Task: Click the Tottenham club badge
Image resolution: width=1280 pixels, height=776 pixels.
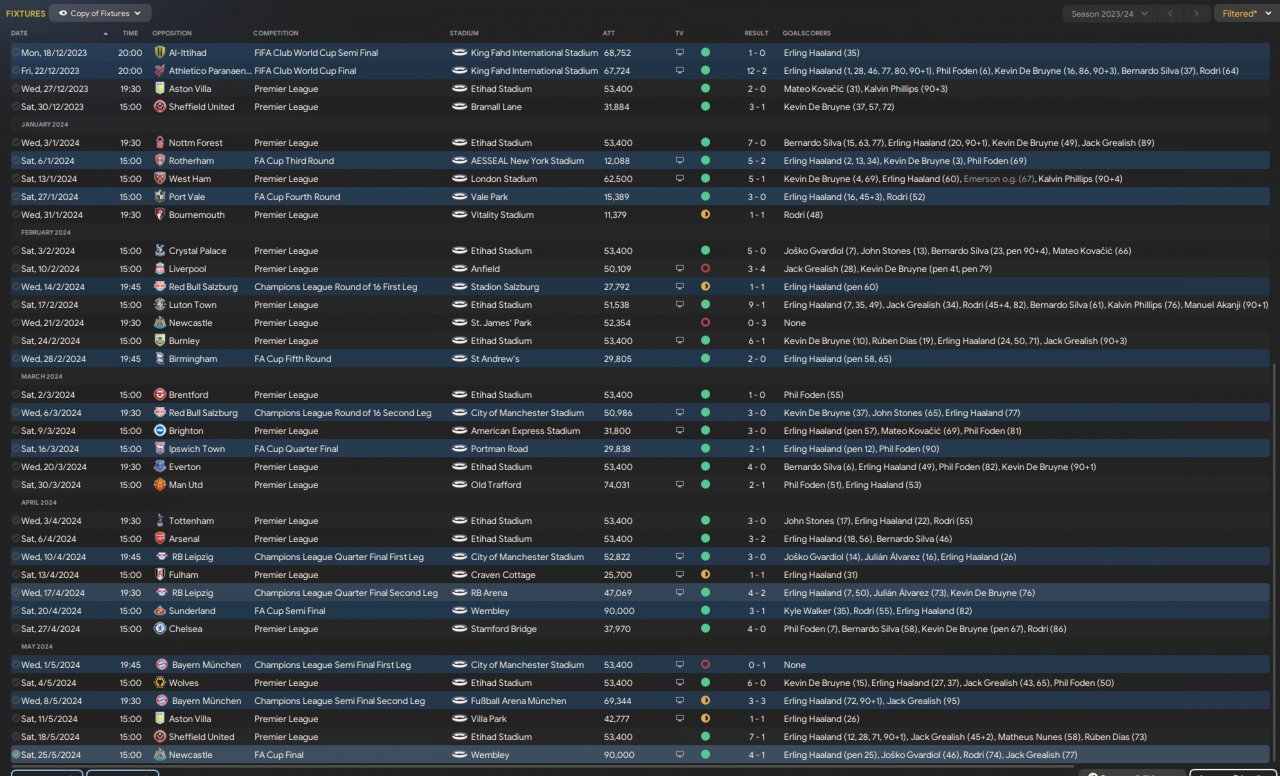Action: (160, 520)
